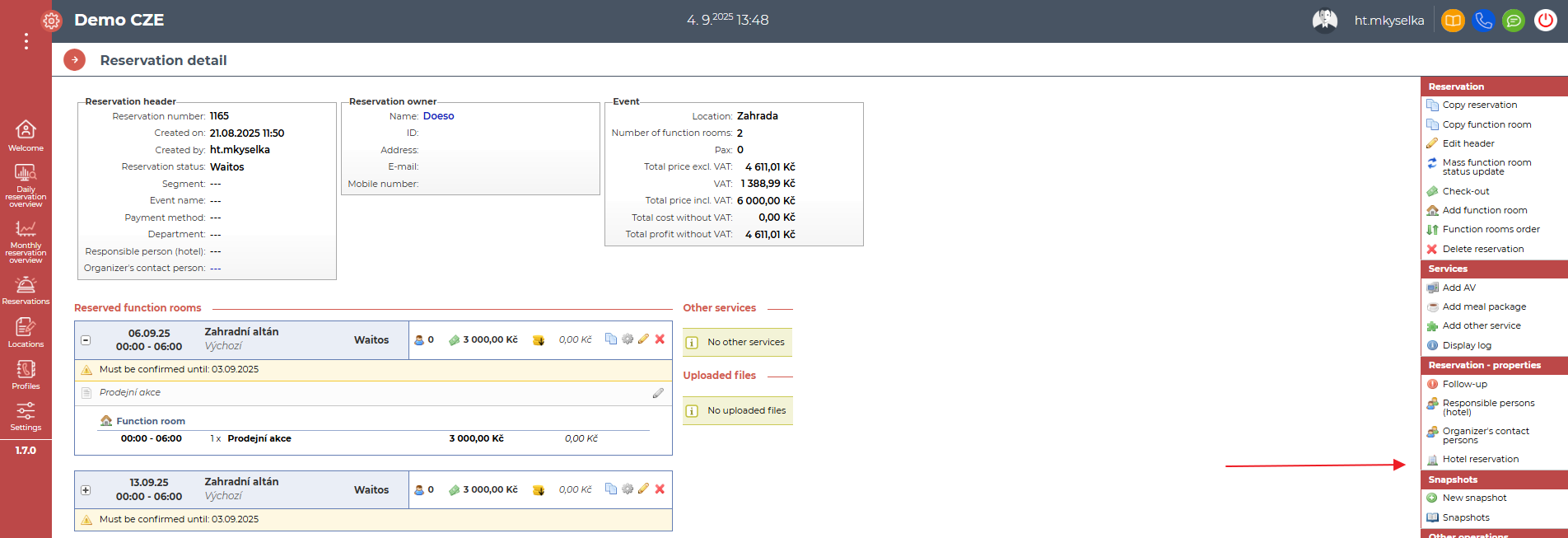Expand the 13.09.25 function room
The width and height of the screenshot is (1568, 538).
pyautogui.click(x=86, y=490)
